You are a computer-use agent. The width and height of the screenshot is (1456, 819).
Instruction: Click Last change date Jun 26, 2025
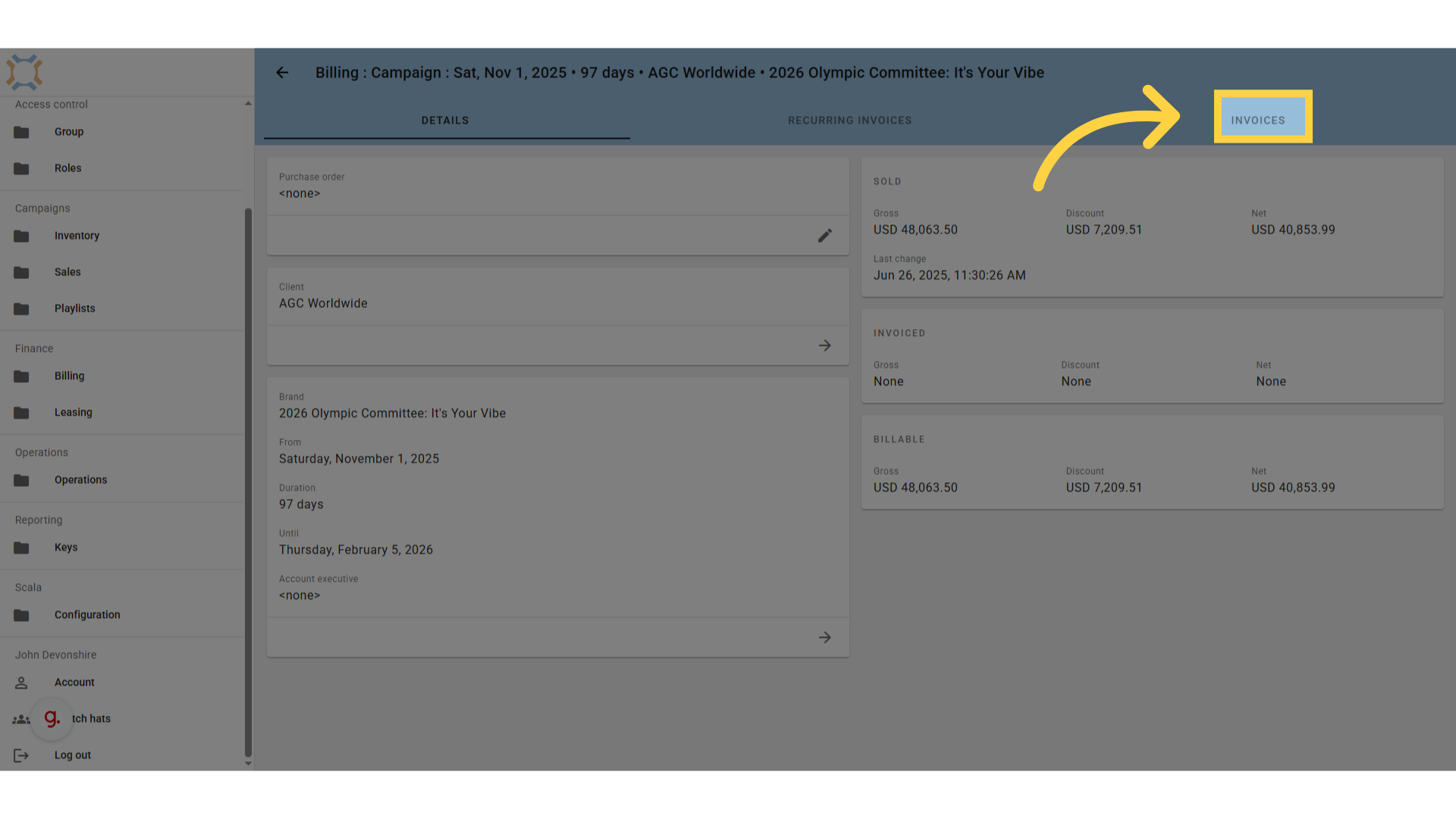click(x=949, y=275)
